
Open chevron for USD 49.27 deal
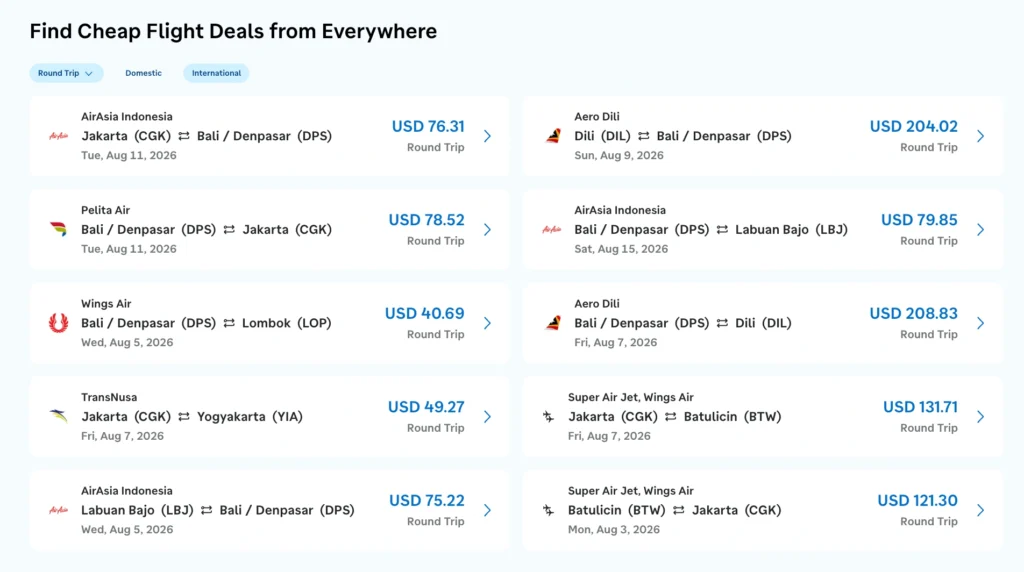(x=487, y=417)
